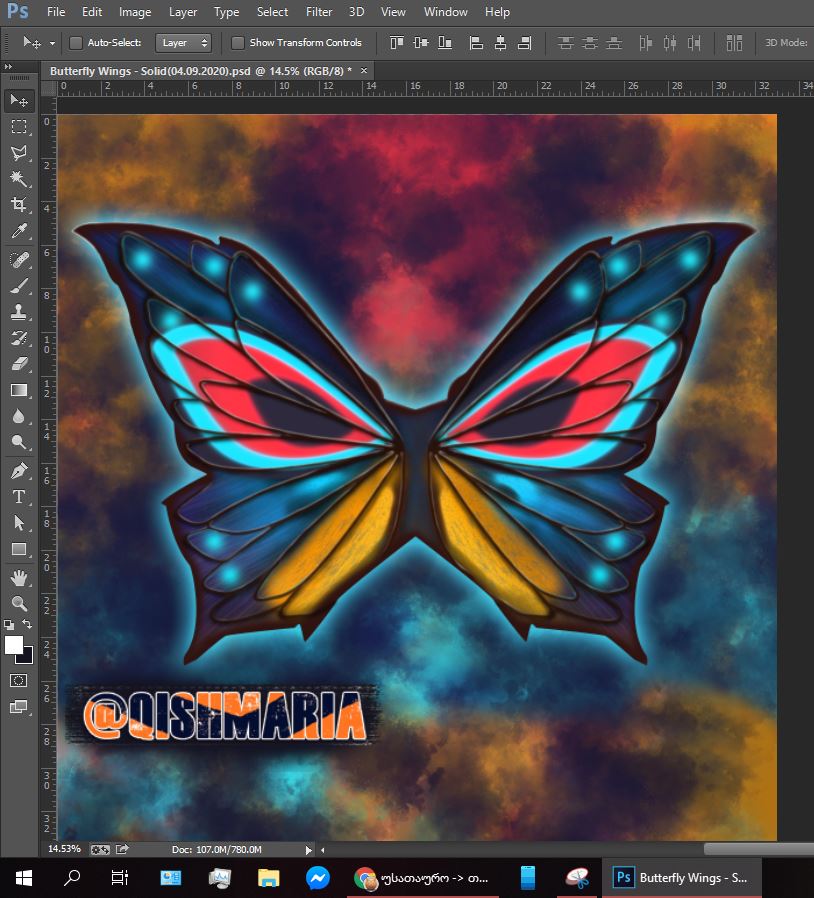This screenshot has width=814, height=898.
Task: Click the horizontal scrollbar thumb
Action: point(758,849)
